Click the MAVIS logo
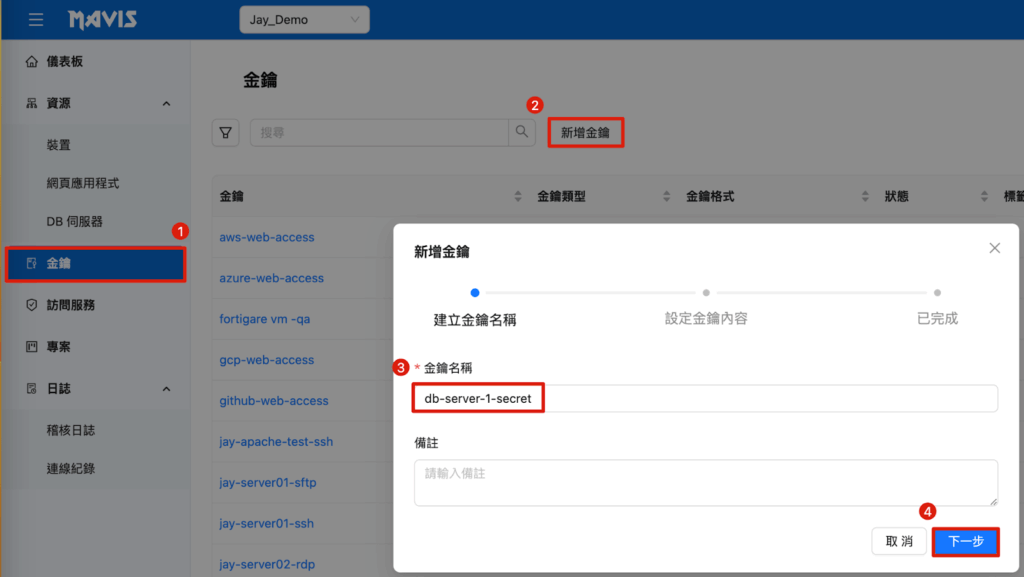 103,20
